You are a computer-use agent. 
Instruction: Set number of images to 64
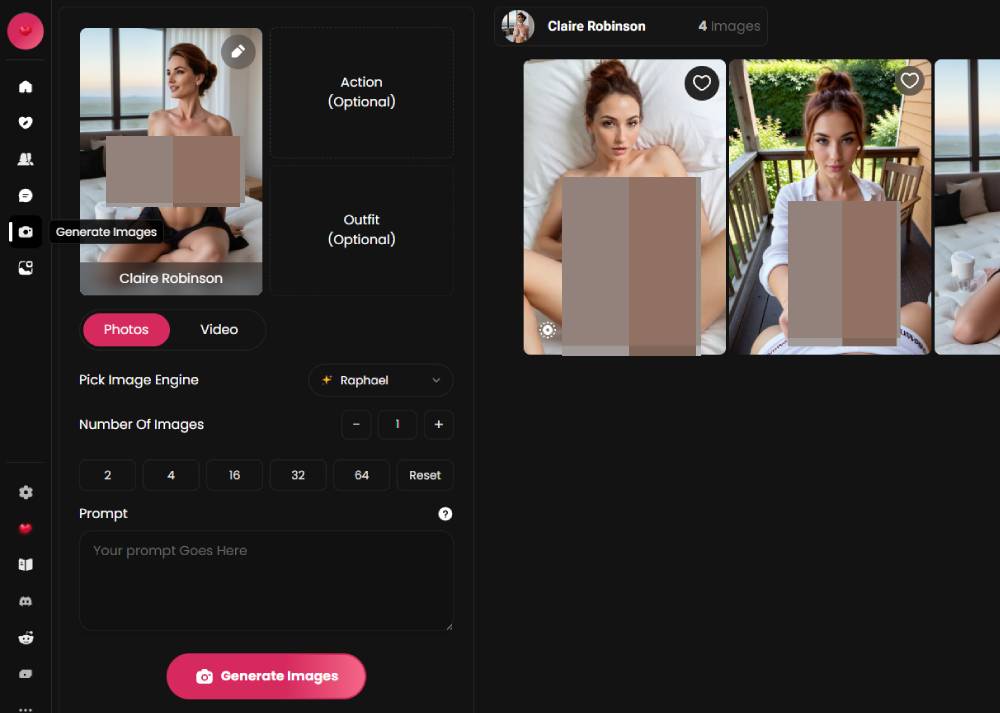362,475
